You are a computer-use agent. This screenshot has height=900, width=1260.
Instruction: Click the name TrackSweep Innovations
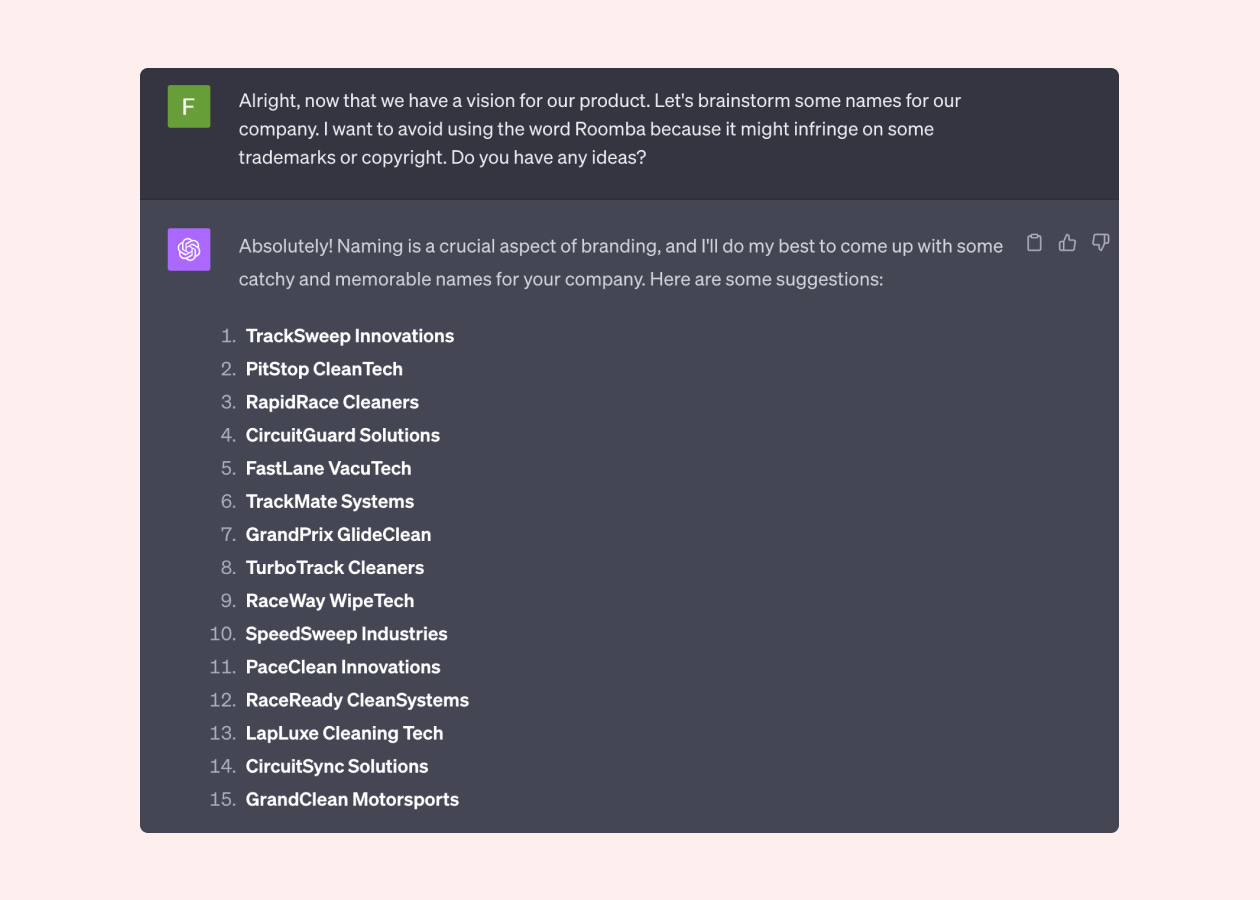(350, 336)
